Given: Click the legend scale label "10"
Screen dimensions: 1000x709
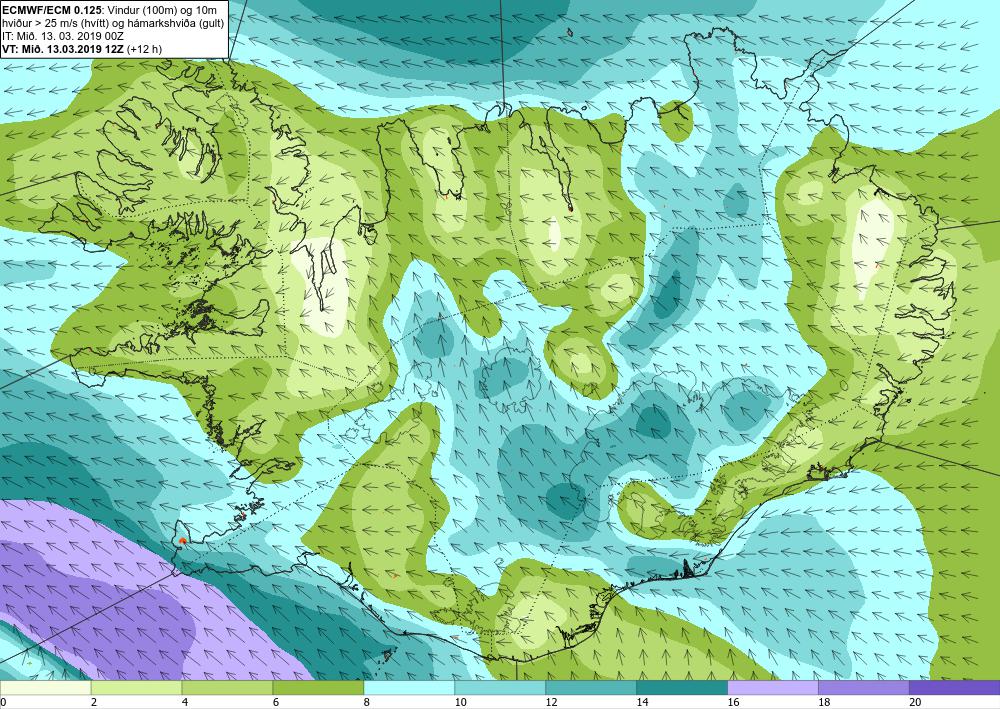Looking at the screenshot, I should pos(460,702).
